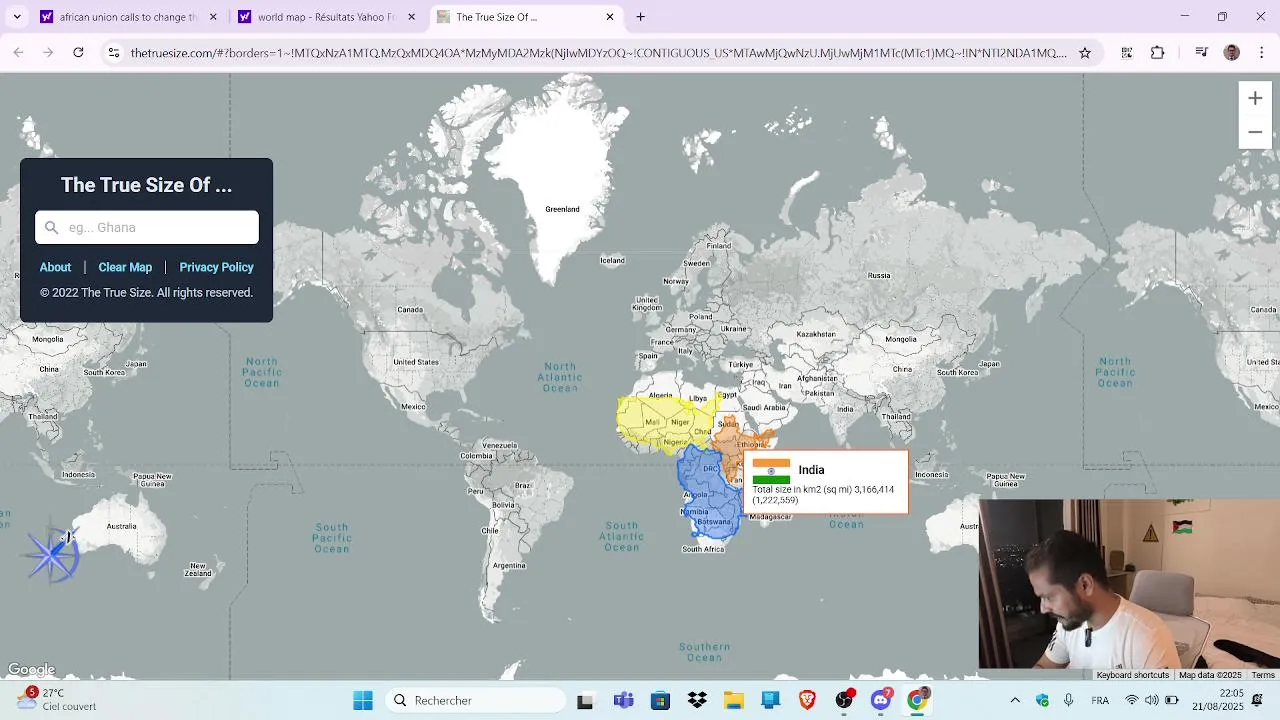Click the country search field 'eg.. Ghana'

click(x=147, y=227)
